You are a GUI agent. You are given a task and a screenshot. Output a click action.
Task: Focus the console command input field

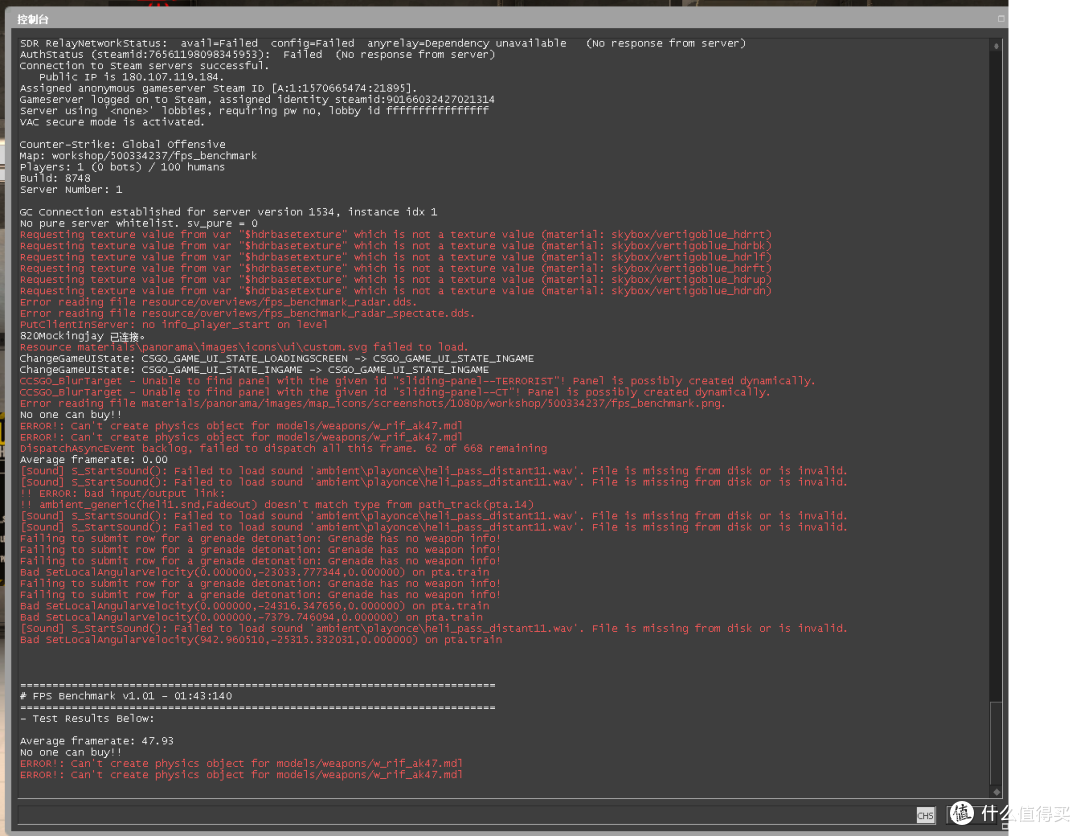(466, 815)
